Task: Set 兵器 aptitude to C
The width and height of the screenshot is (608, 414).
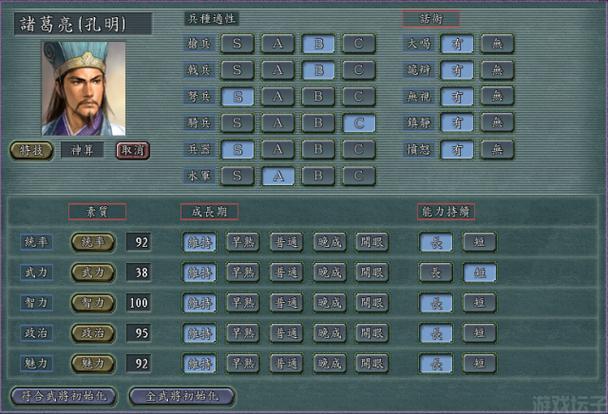Action: [359, 149]
